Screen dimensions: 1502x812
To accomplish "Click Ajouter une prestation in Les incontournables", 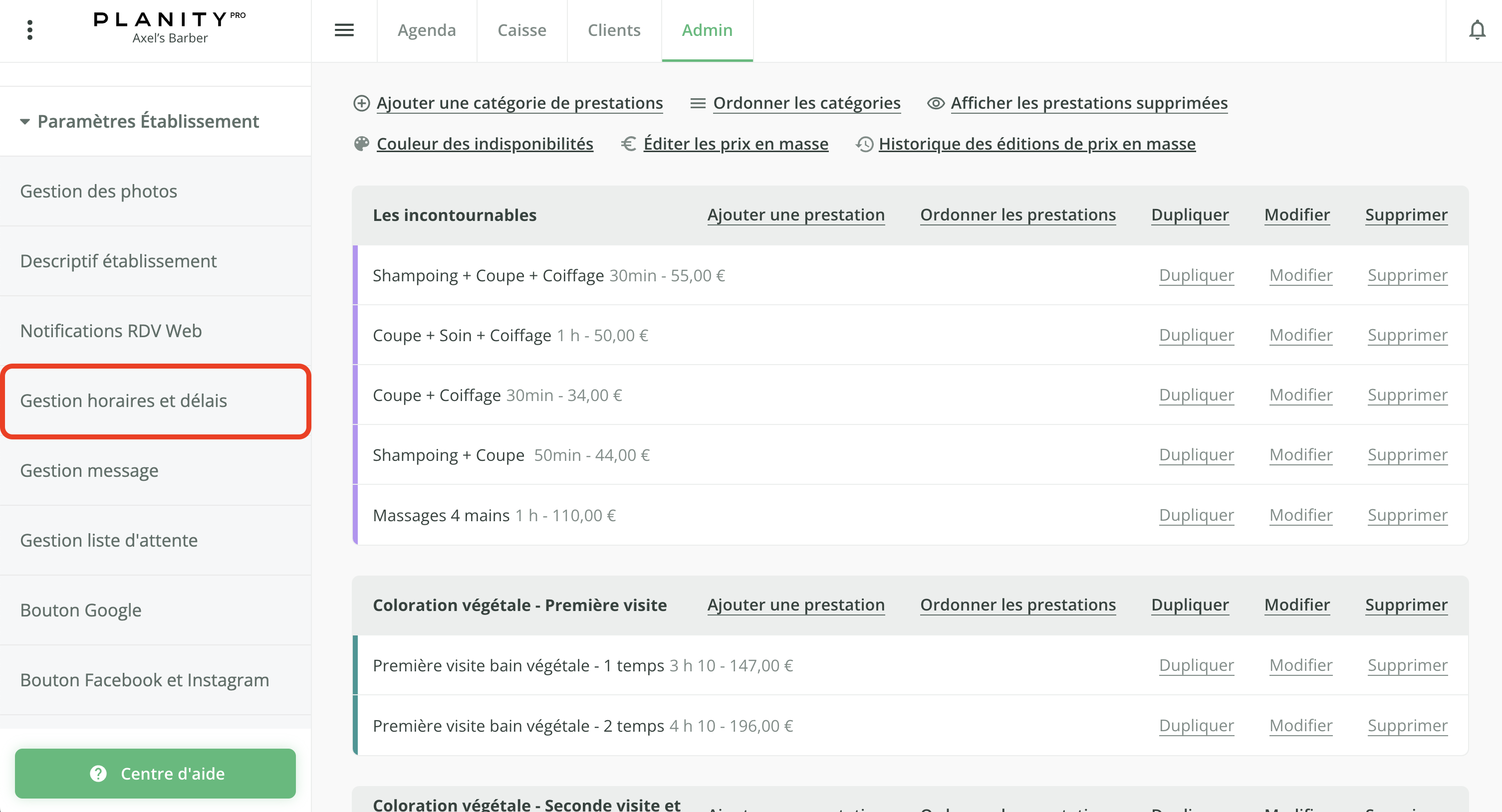I will (795, 215).
